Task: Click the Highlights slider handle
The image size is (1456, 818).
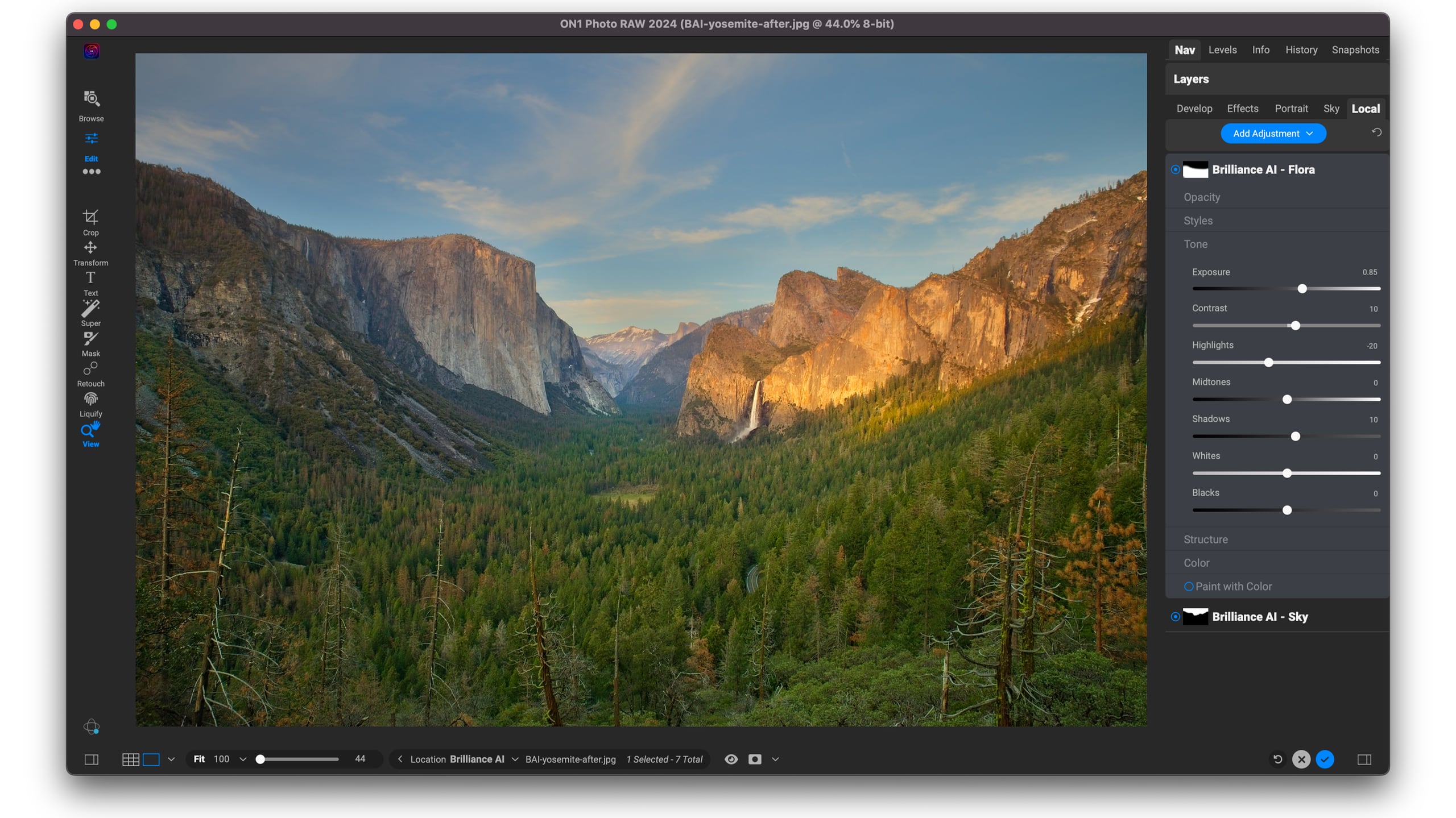Action: point(1268,363)
